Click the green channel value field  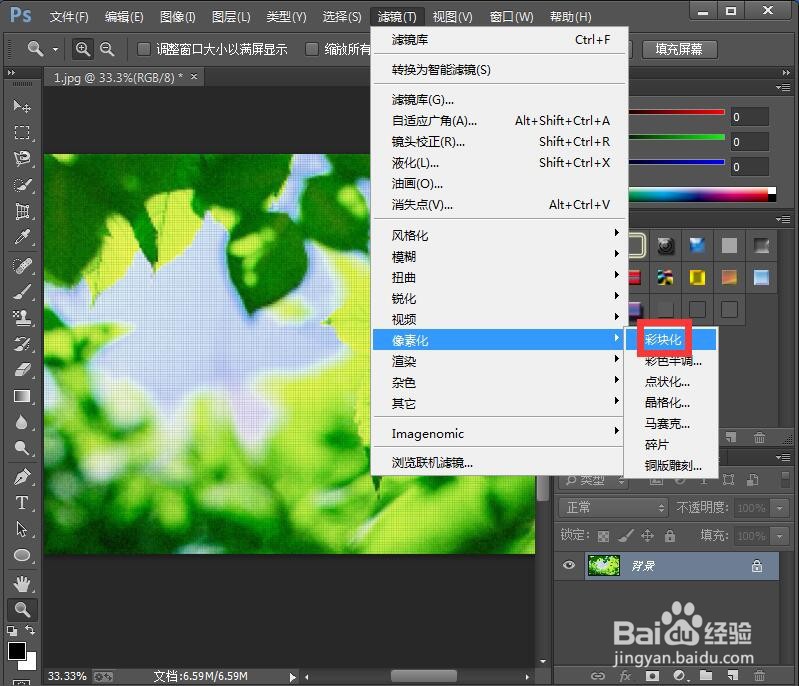750,142
